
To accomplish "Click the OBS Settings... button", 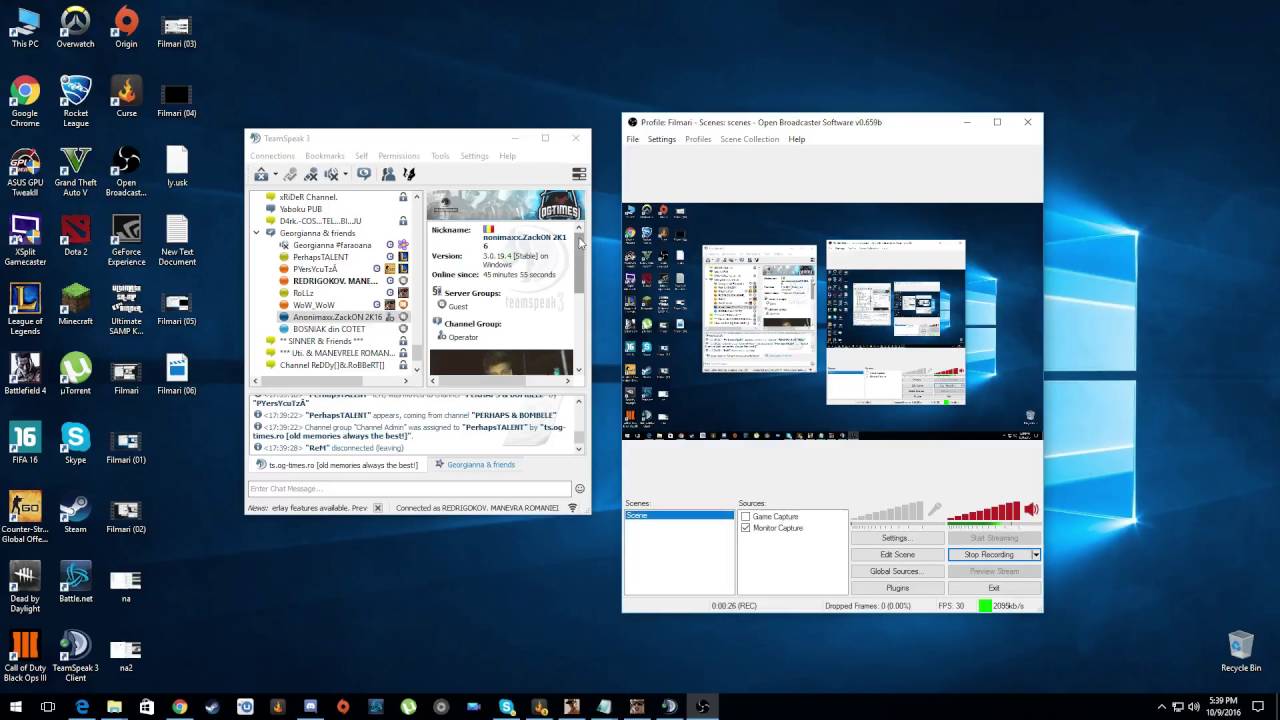I will 897,538.
